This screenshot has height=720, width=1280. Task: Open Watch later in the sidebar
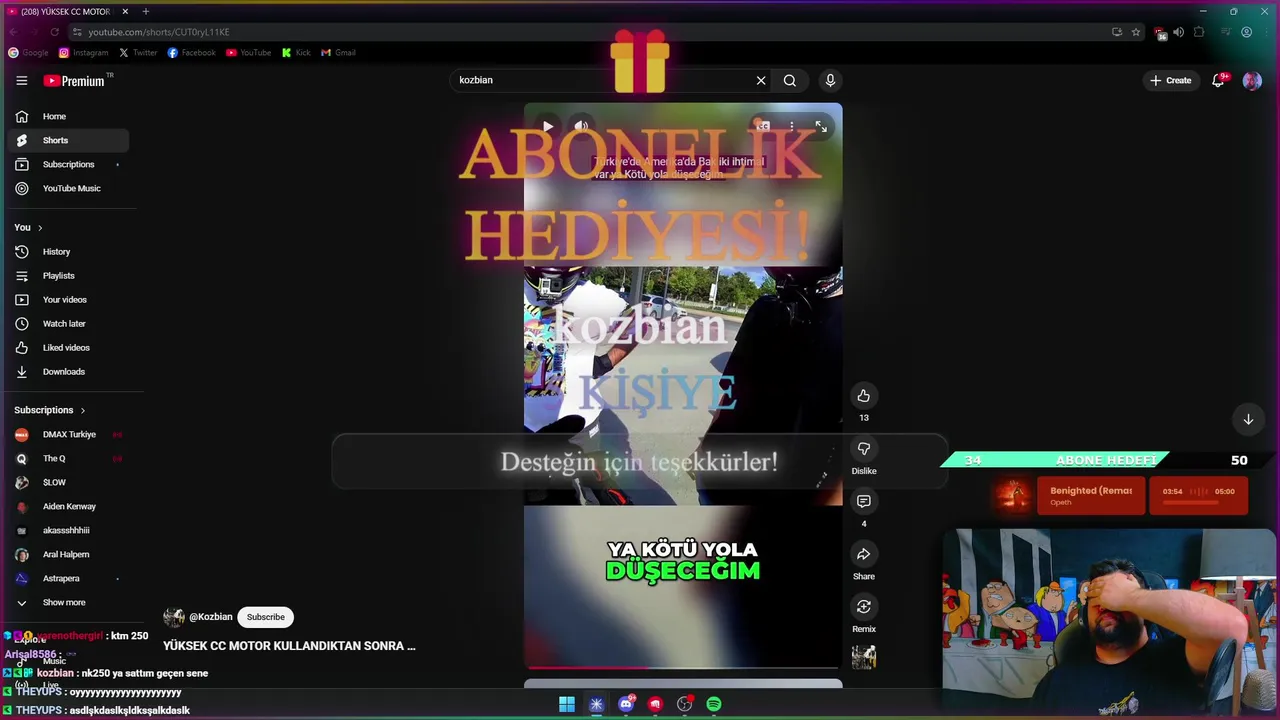coord(66,324)
